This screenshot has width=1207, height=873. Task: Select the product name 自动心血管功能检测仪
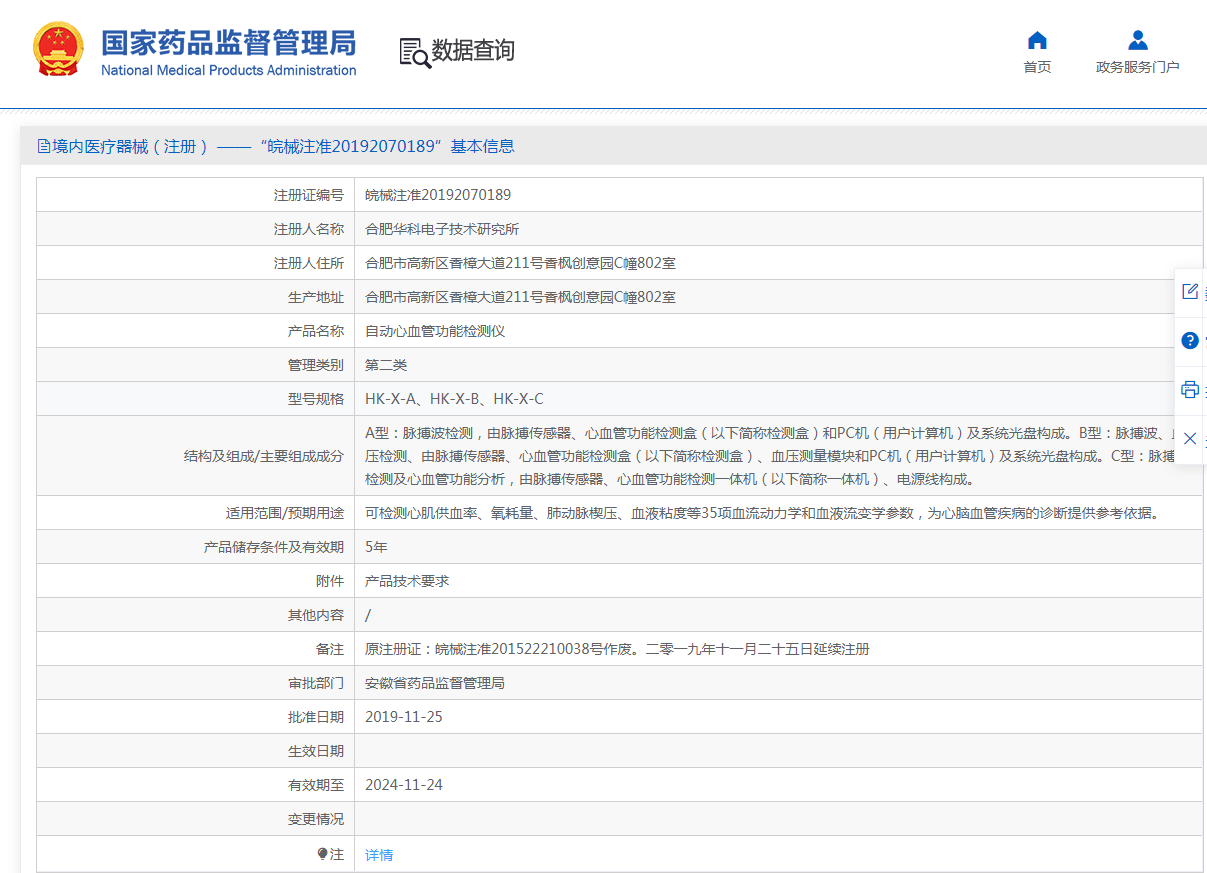click(435, 331)
